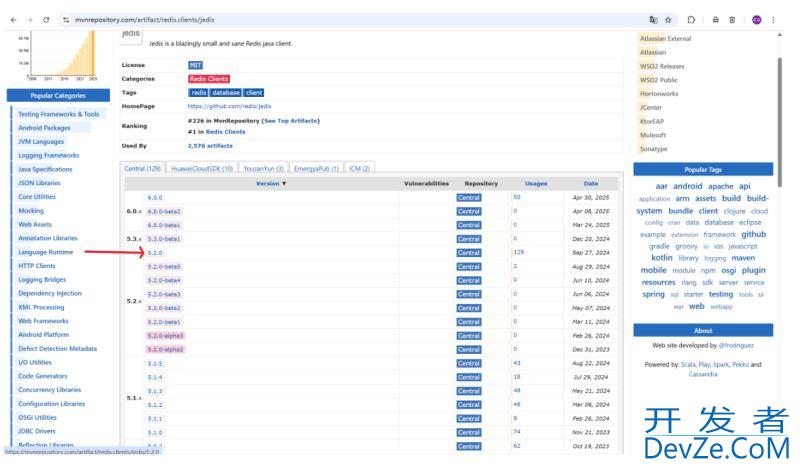Click the github popular tag
800x470 pixels.
point(754,234)
